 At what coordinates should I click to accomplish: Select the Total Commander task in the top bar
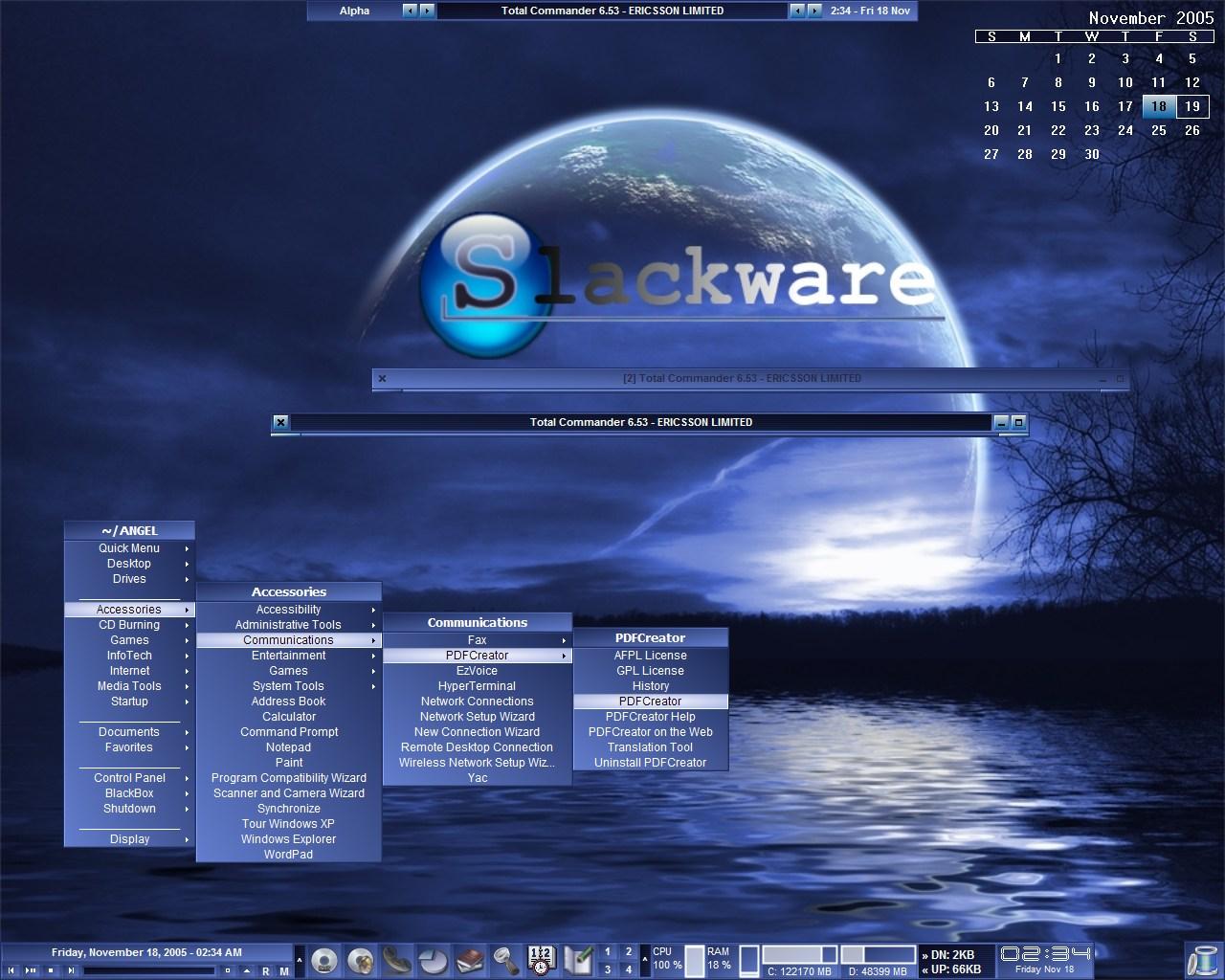click(x=612, y=11)
